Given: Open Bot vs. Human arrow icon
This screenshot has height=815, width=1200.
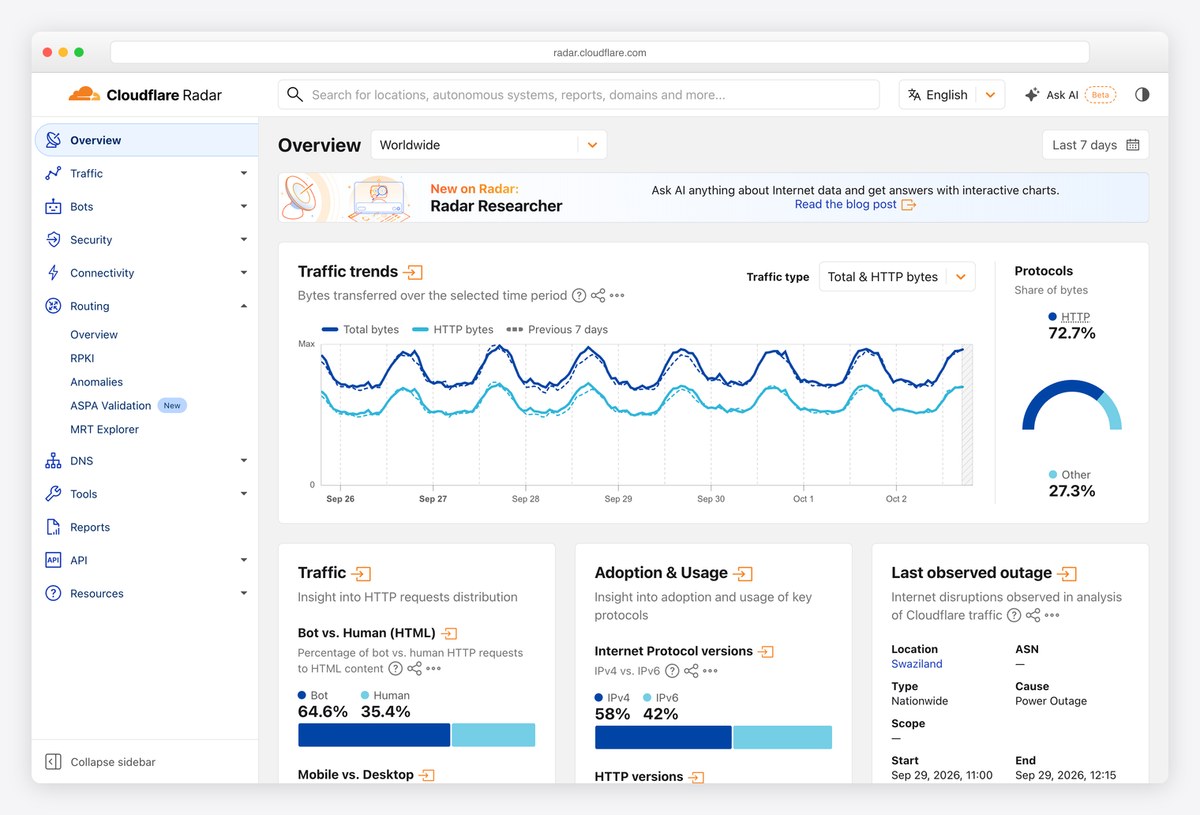Looking at the screenshot, I should click(x=450, y=633).
